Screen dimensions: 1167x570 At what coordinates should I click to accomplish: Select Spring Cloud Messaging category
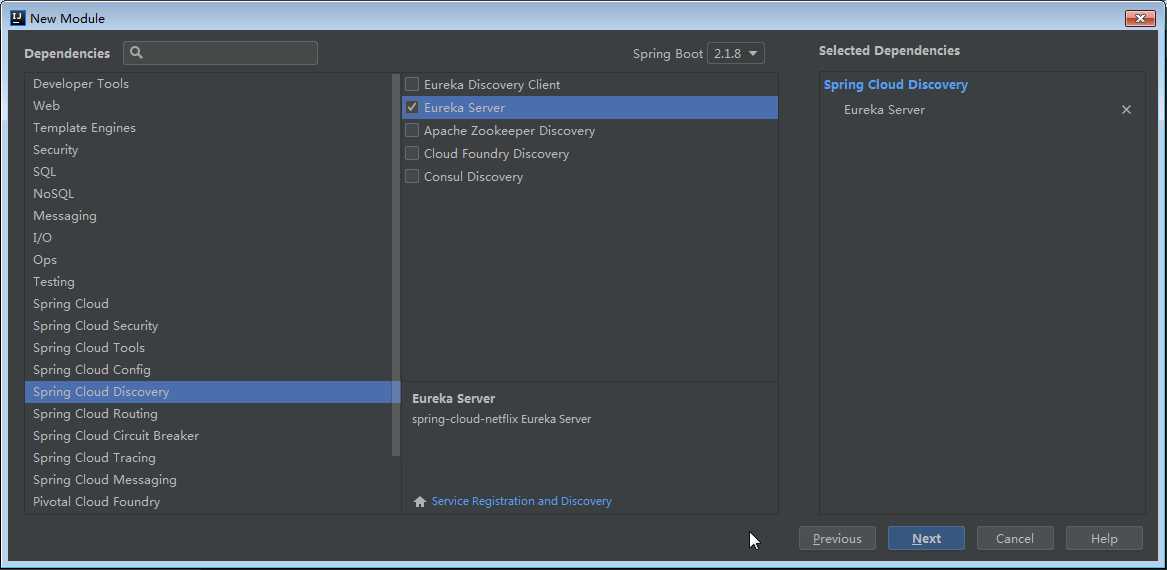click(208, 480)
